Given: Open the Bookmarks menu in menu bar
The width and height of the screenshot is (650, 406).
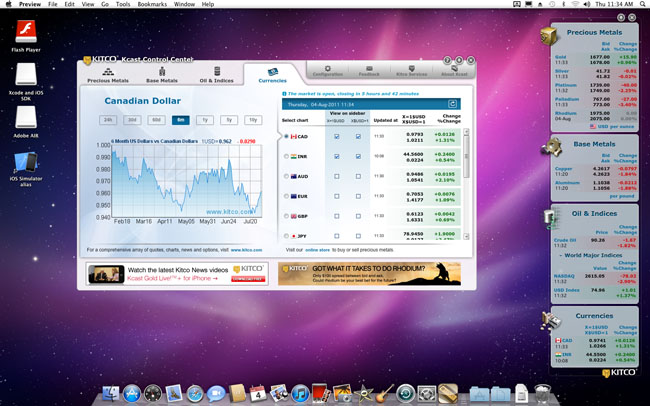Looking at the screenshot, I should [x=152, y=4].
